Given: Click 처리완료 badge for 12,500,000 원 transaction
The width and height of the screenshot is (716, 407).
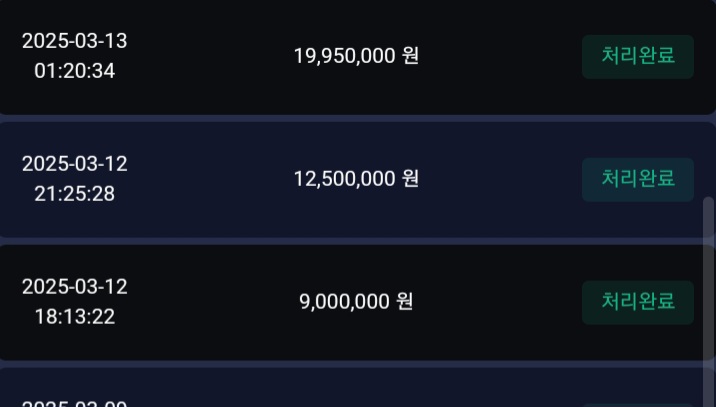Looking at the screenshot, I should [x=637, y=179].
